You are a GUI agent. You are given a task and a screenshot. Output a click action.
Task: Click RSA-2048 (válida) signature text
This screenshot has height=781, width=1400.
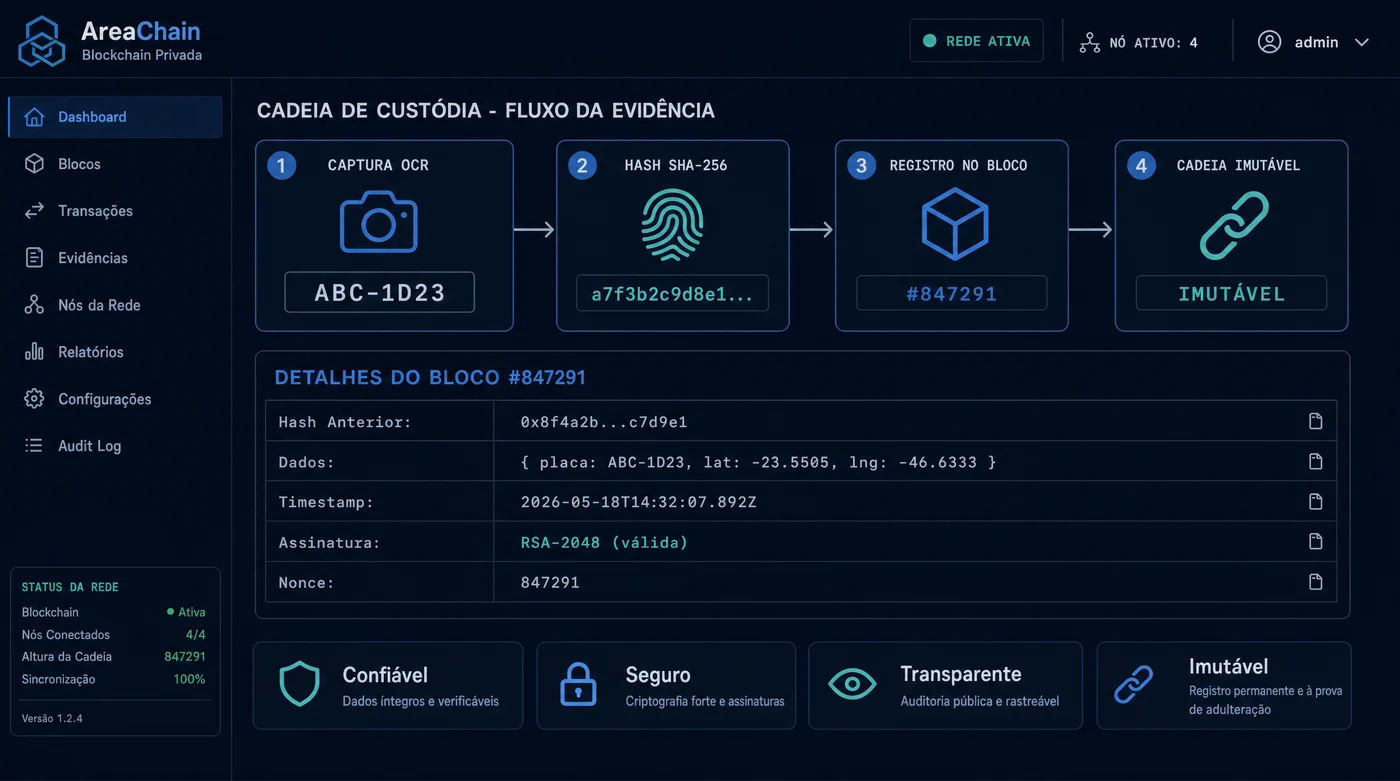(605, 542)
